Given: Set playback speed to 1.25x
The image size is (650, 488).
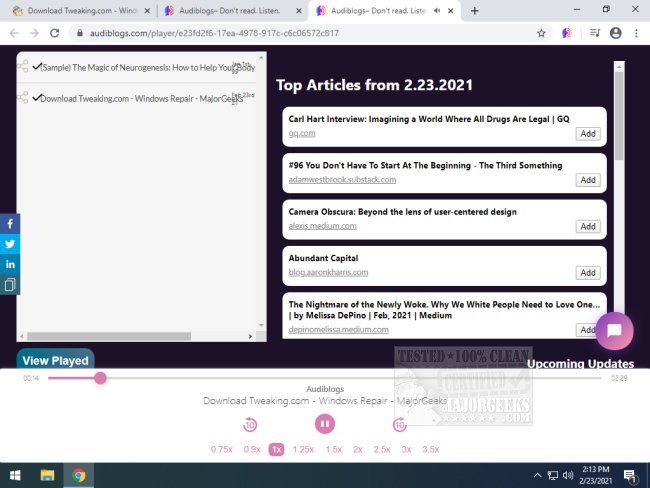Looking at the screenshot, I should [303, 449].
